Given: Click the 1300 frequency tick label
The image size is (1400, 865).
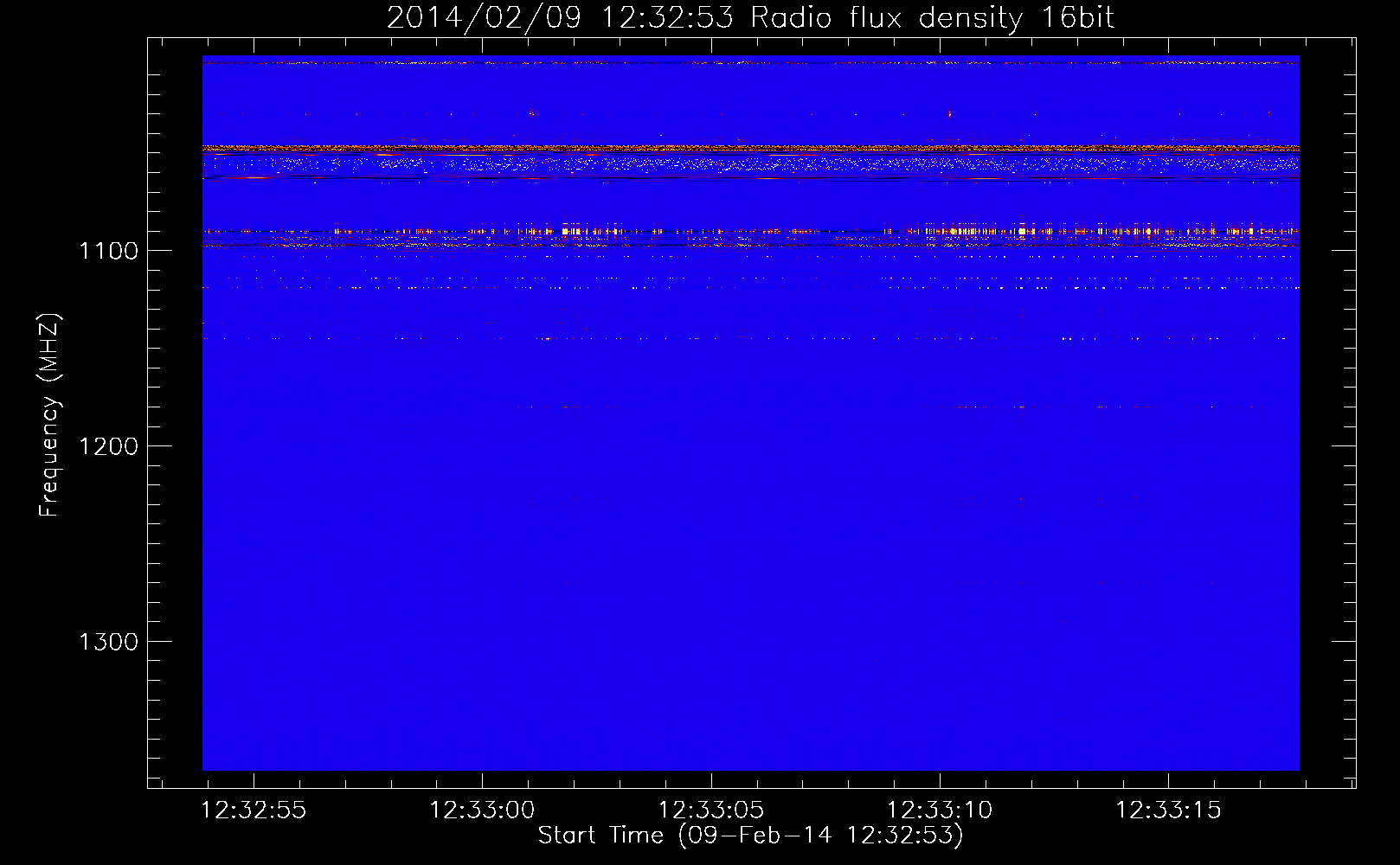Looking at the screenshot, I should (108, 642).
